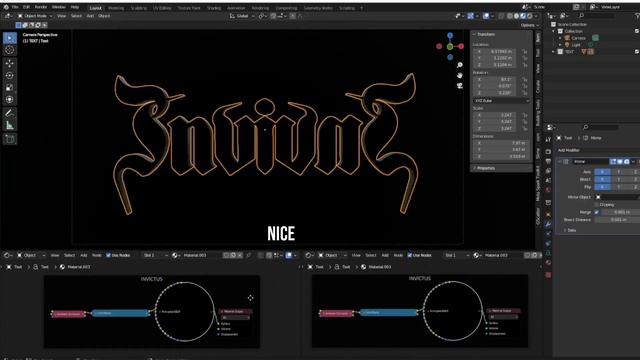The image size is (640, 360).
Task: Open the Options dropdown in the viewport header
Action: pyautogui.click(x=530, y=25)
